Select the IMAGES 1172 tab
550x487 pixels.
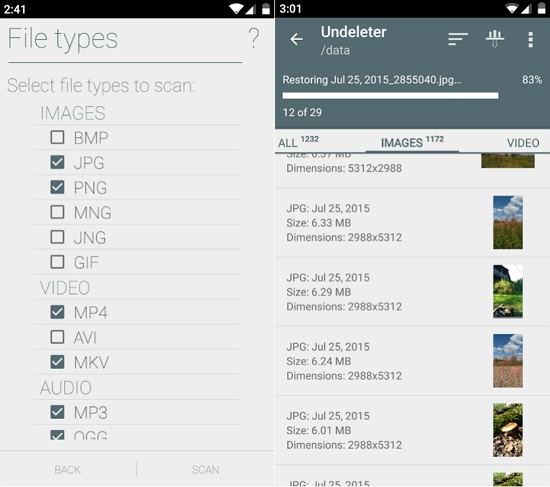pyautogui.click(x=412, y=142)
